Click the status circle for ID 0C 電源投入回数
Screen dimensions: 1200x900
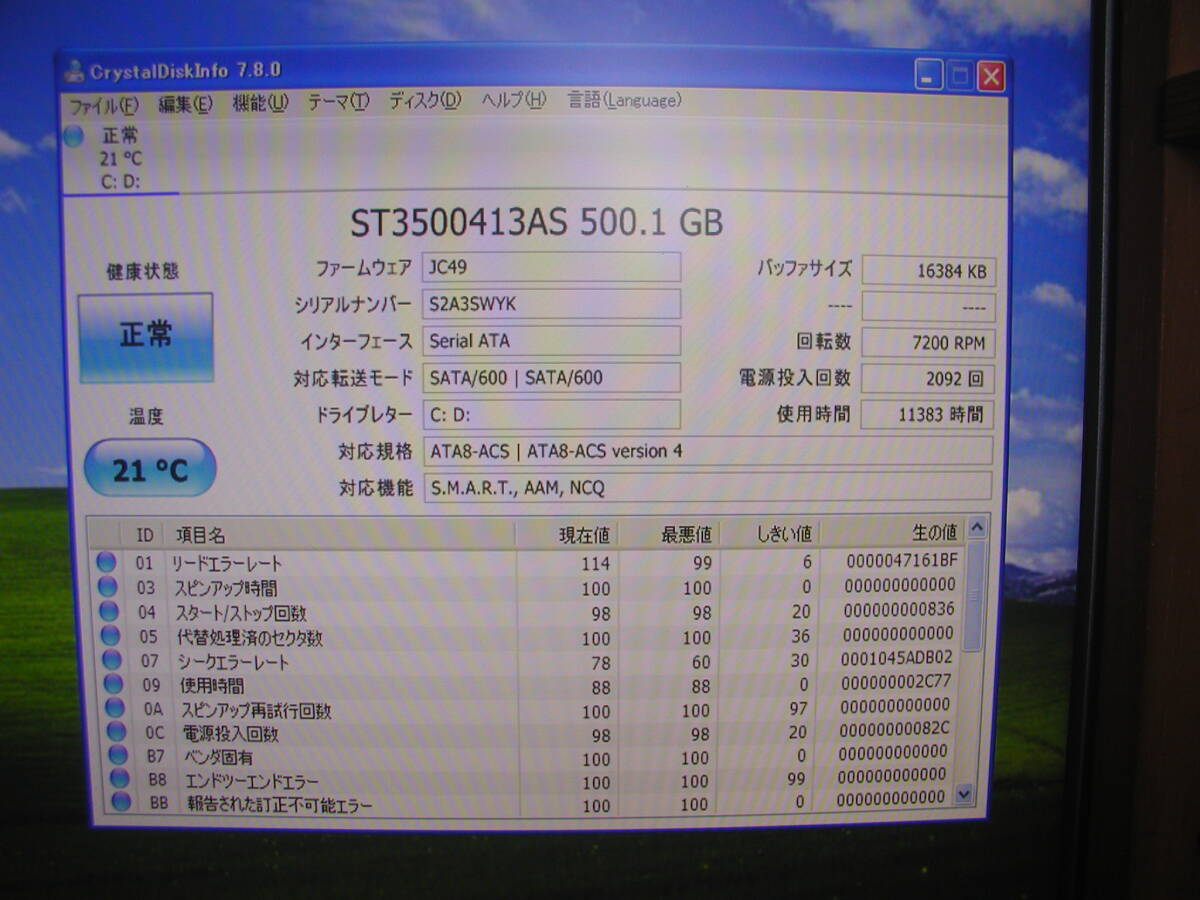tap(117, 732)
